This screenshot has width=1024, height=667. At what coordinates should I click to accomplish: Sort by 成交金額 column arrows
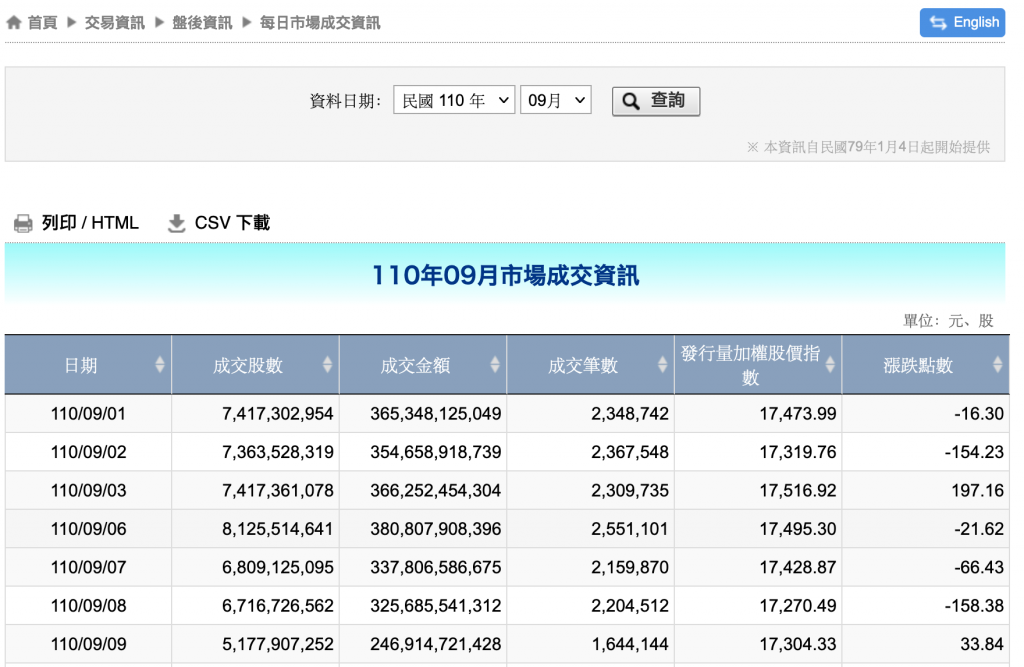tap(494, 365)
